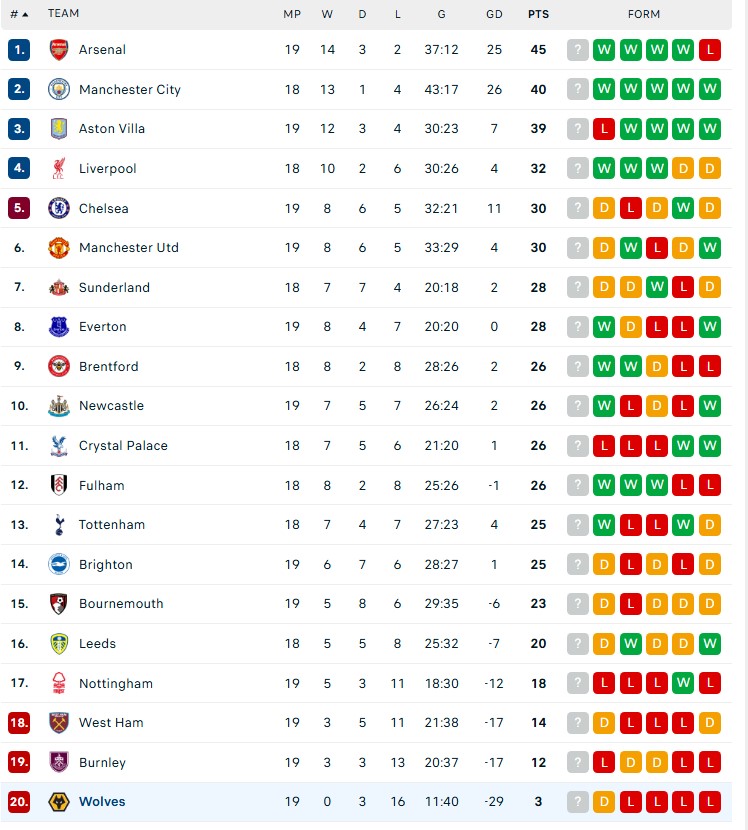The image size is (748, 830).
Task: Select the Fulham team name
Action: coord(100,485)
